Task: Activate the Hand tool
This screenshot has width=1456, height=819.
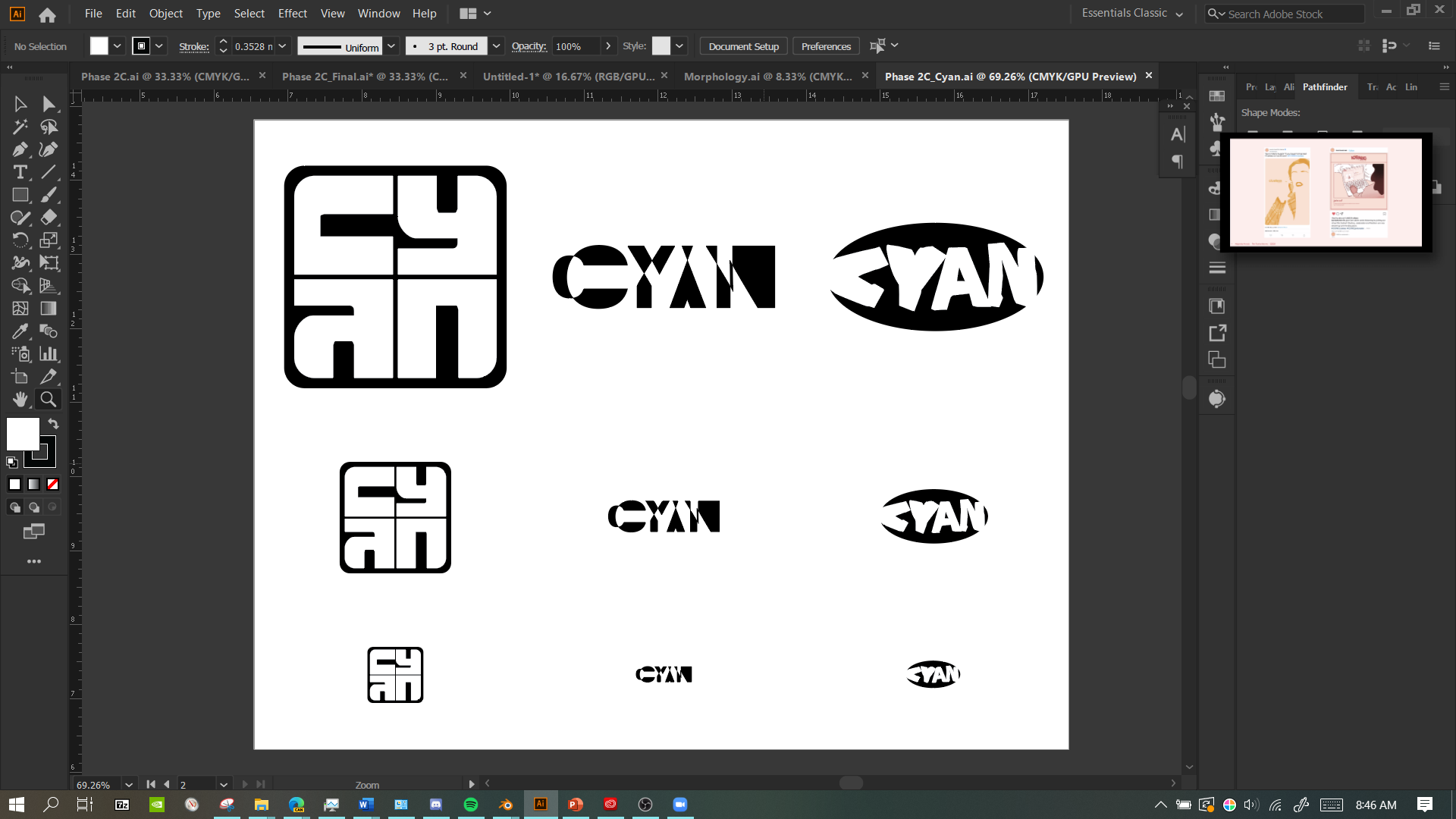Action: pyautogui.click(x=20, y=399)
